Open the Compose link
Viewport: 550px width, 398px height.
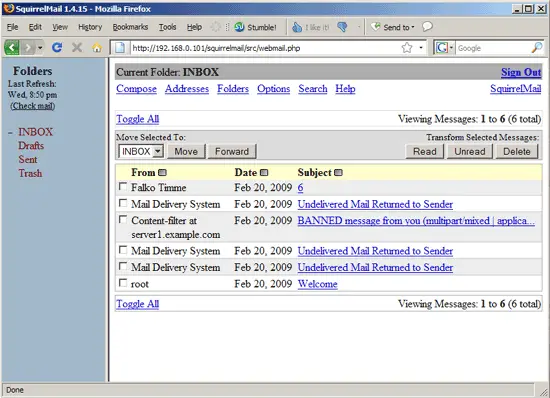click(136, 89)
